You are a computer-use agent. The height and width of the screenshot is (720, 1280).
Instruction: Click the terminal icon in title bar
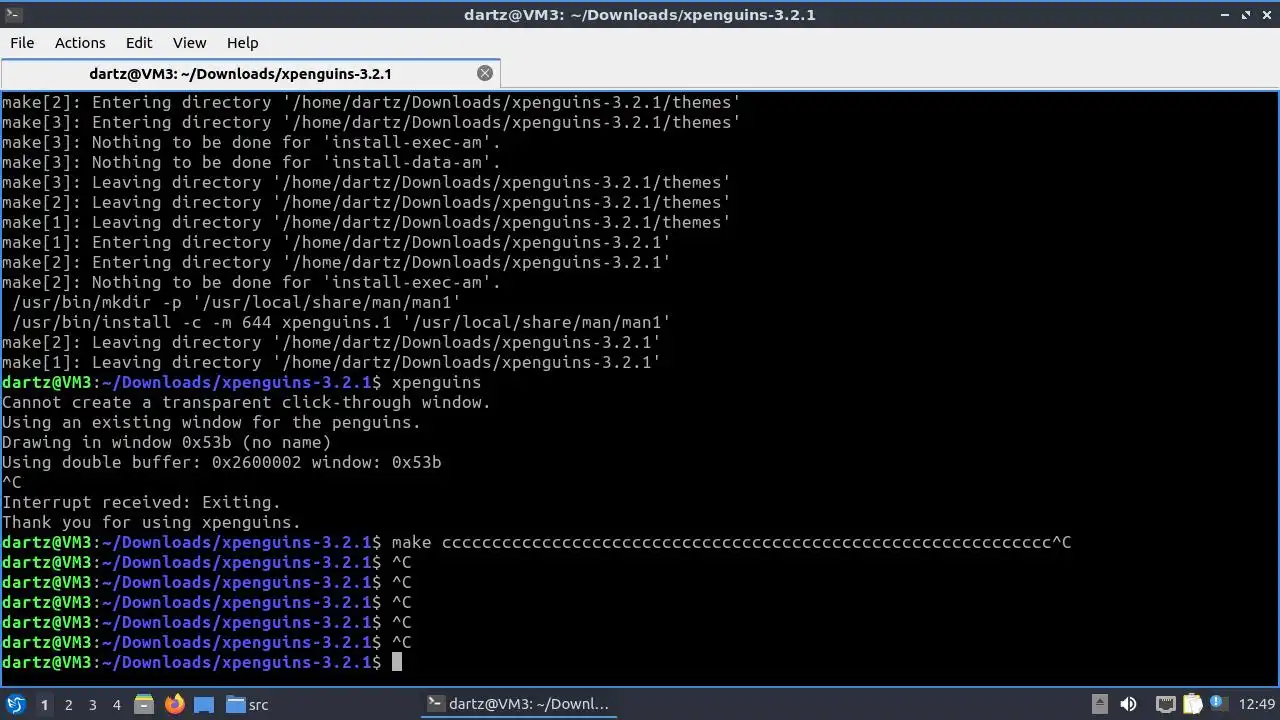(13, 14)
